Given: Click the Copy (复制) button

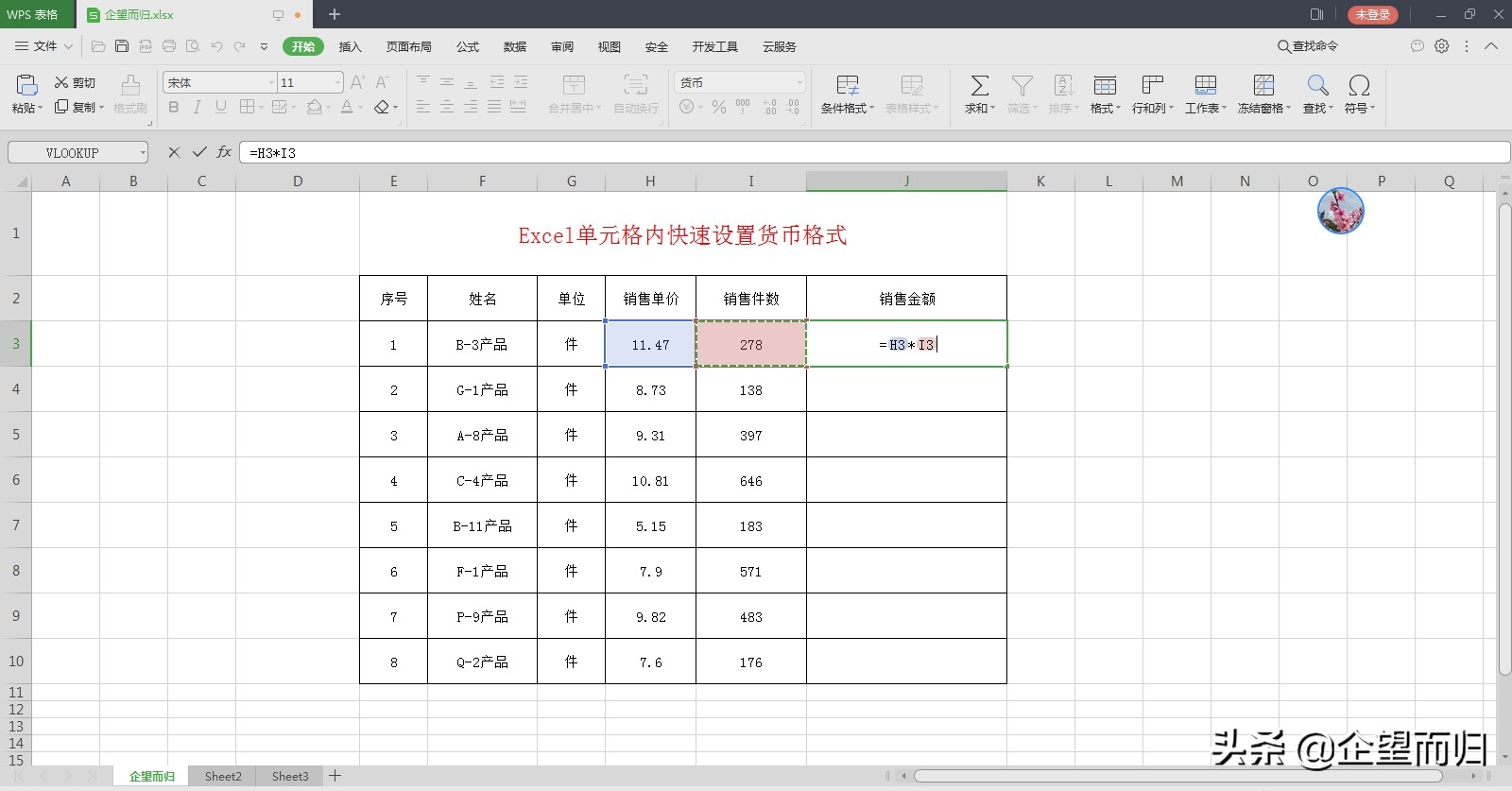Looking at the screenshot, I should point(77,108).
